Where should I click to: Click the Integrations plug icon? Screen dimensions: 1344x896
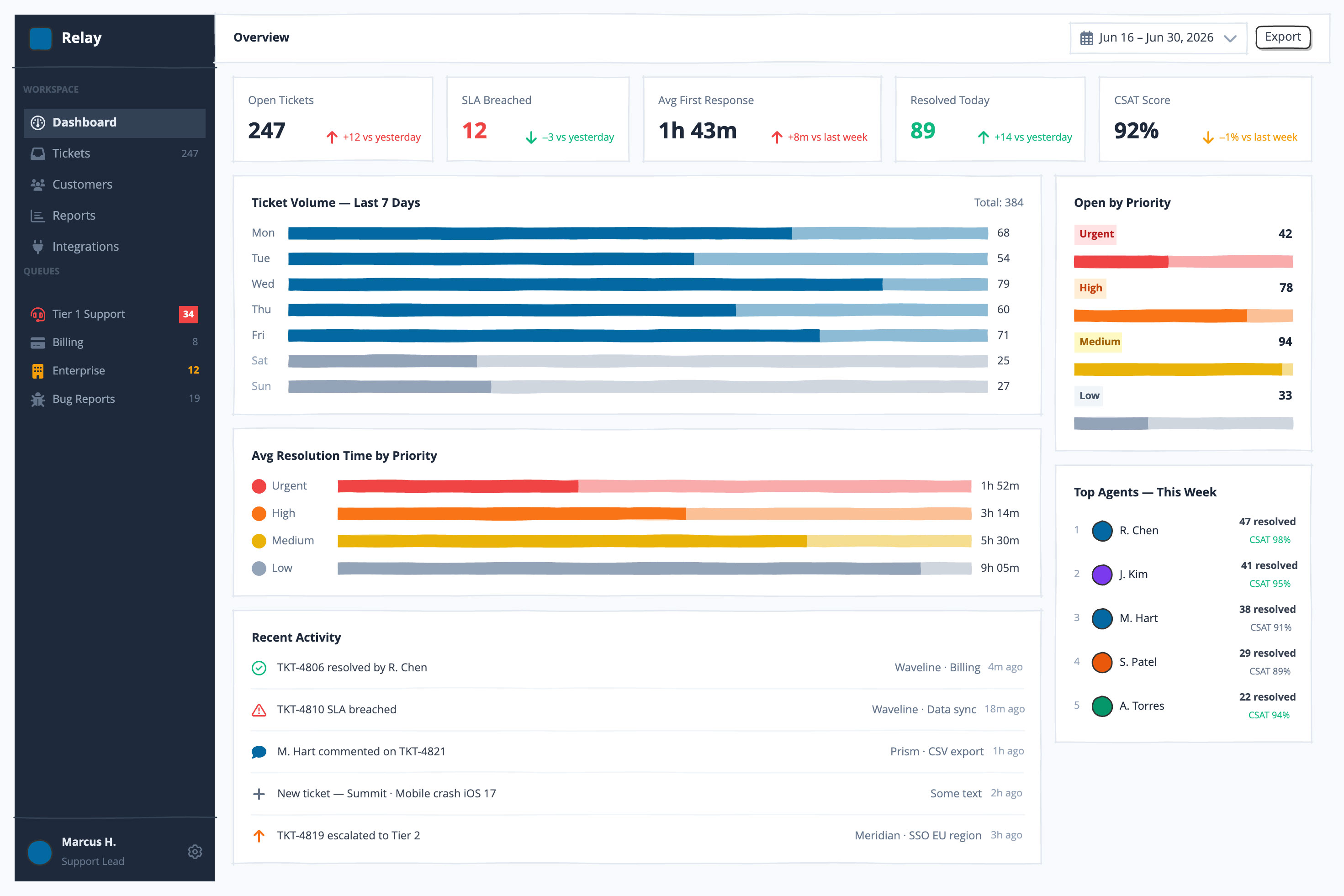point(38,246)
